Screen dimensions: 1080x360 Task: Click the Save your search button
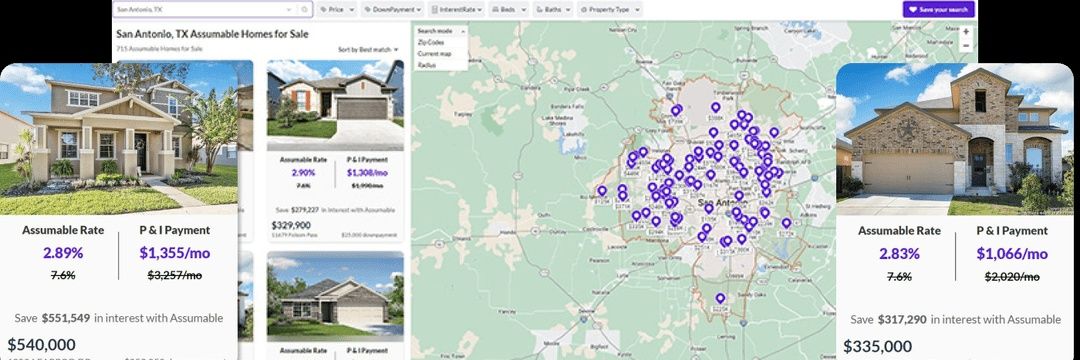[x=939, y=10]
